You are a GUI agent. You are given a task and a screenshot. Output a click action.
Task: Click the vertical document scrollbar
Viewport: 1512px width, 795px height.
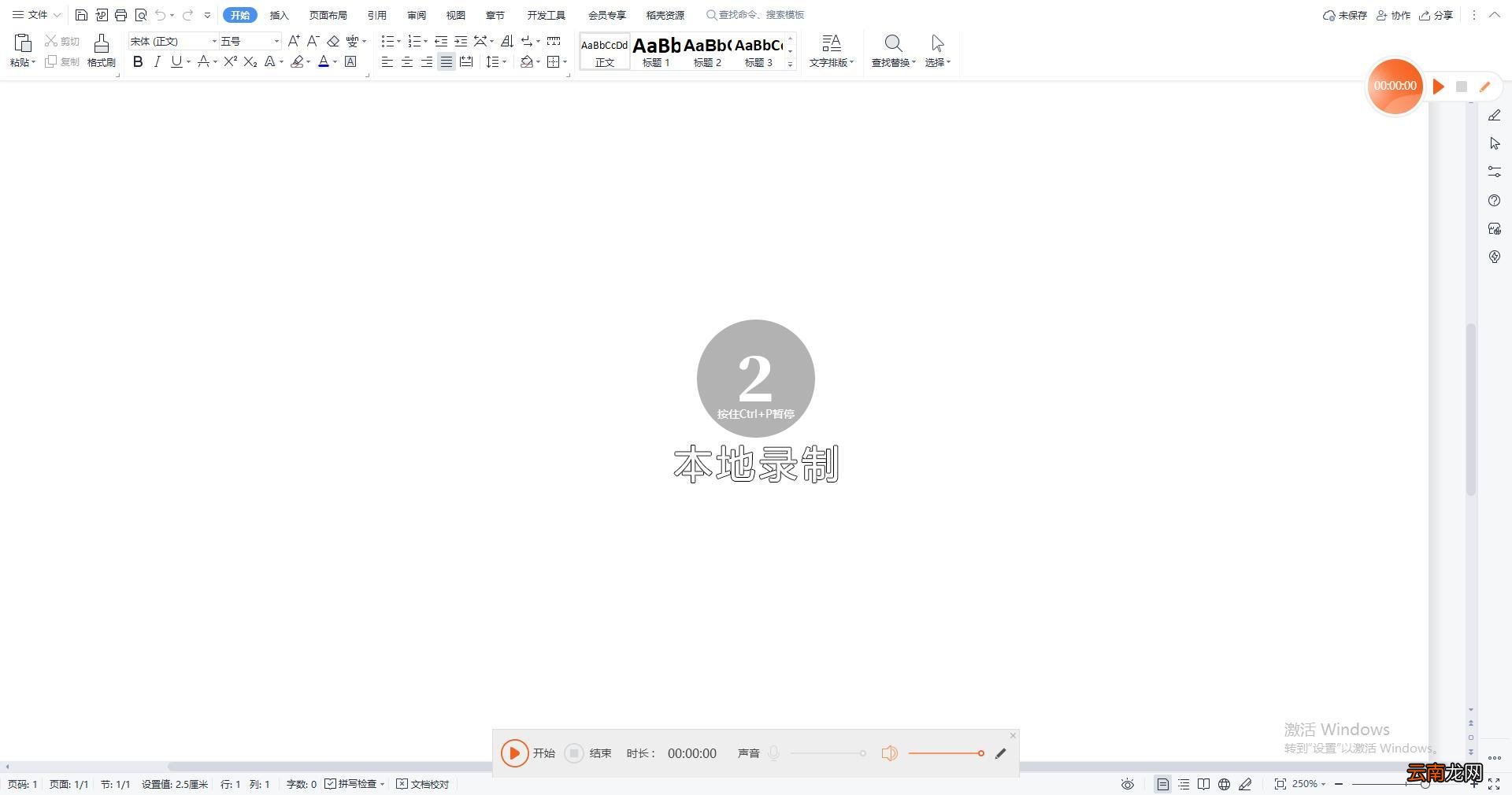point(1470,409)
